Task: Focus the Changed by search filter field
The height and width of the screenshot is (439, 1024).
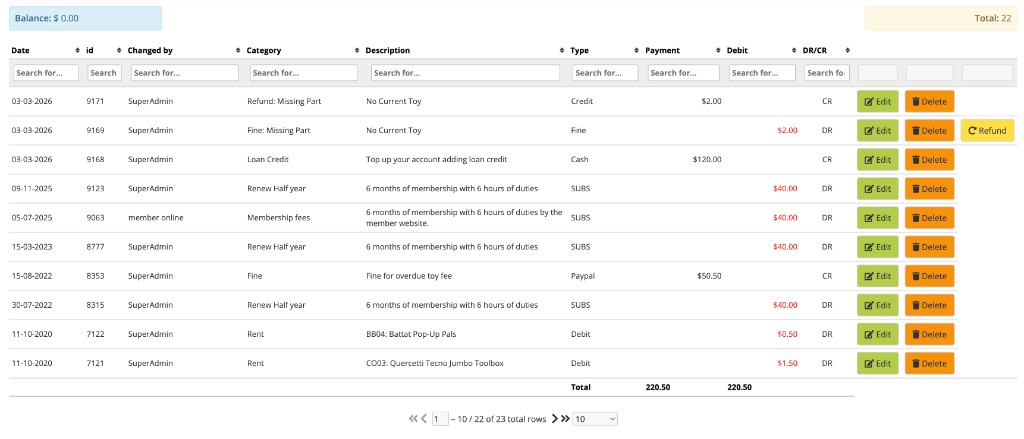Action: point(185,73)
